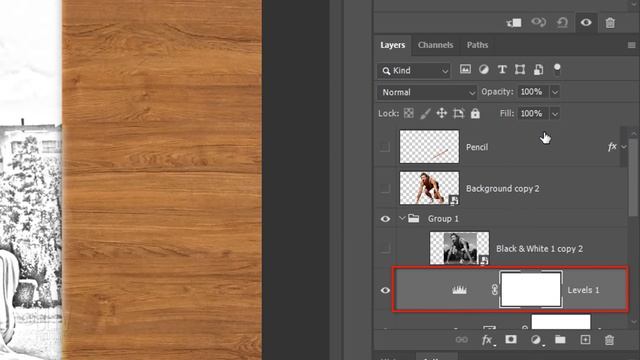
Task: Show Background copy 2 layer visibility box
Action: pyautogui.click(x=384, y=188)
